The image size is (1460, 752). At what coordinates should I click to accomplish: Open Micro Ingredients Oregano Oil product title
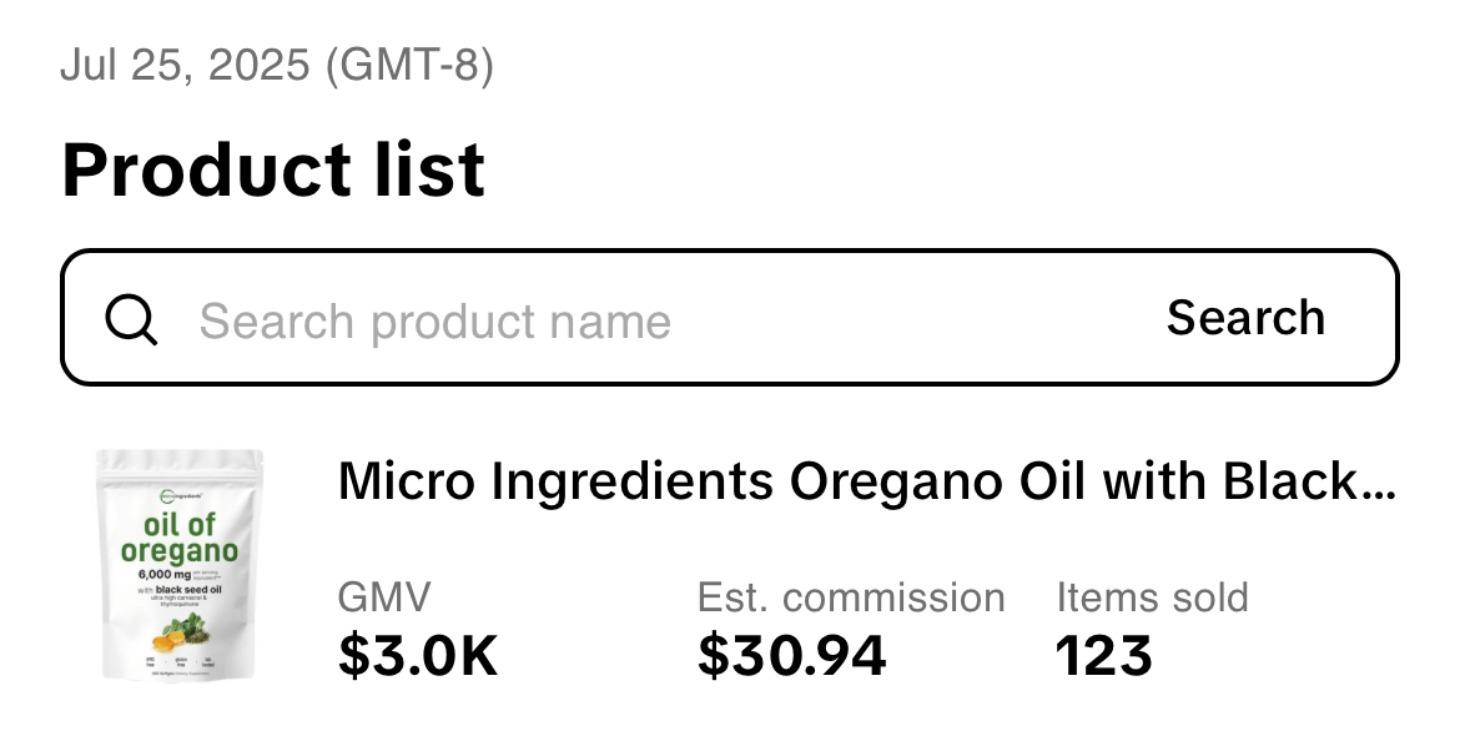tap(867, 481)
